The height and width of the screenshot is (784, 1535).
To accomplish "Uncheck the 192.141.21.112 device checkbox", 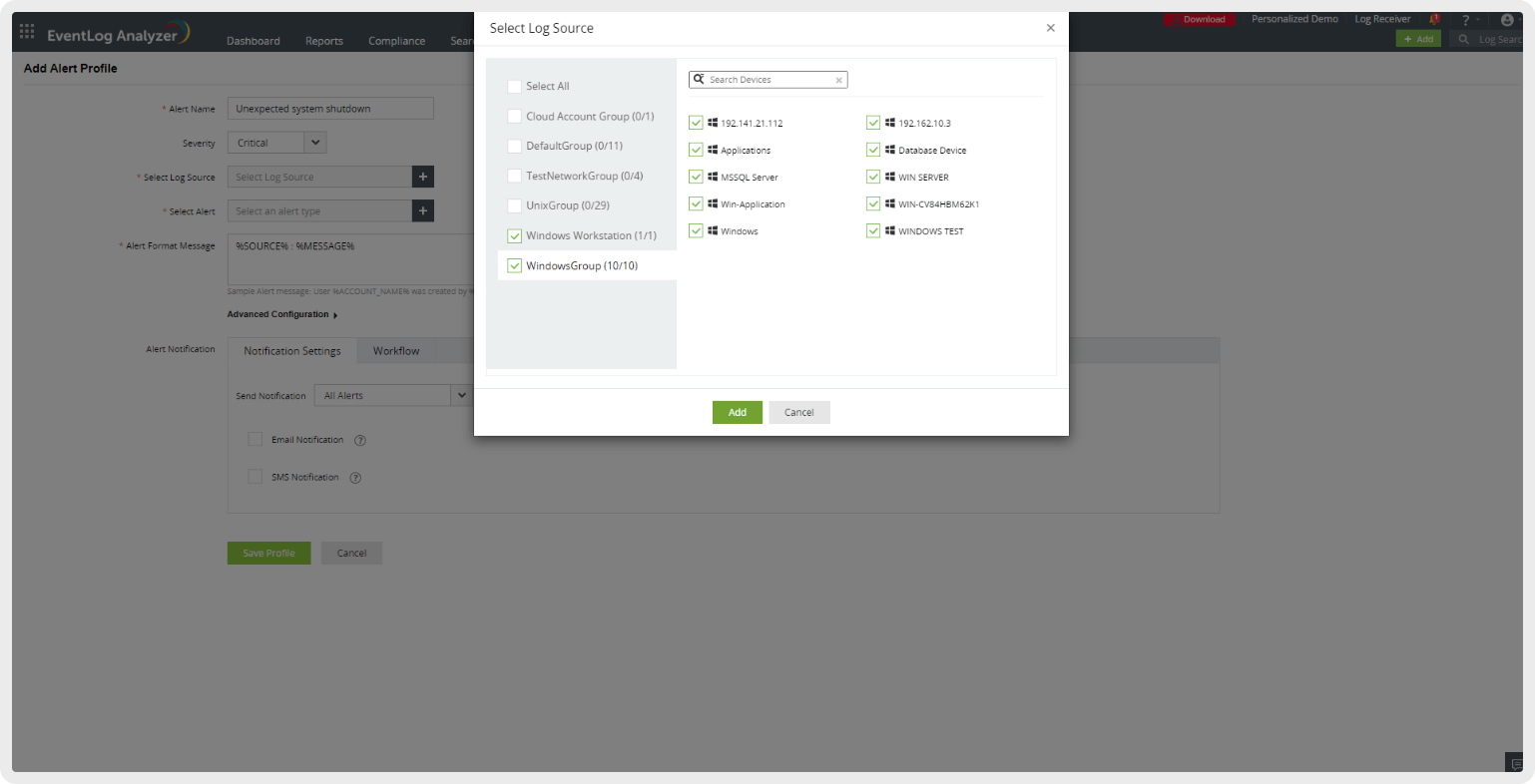I will [696, 123].
